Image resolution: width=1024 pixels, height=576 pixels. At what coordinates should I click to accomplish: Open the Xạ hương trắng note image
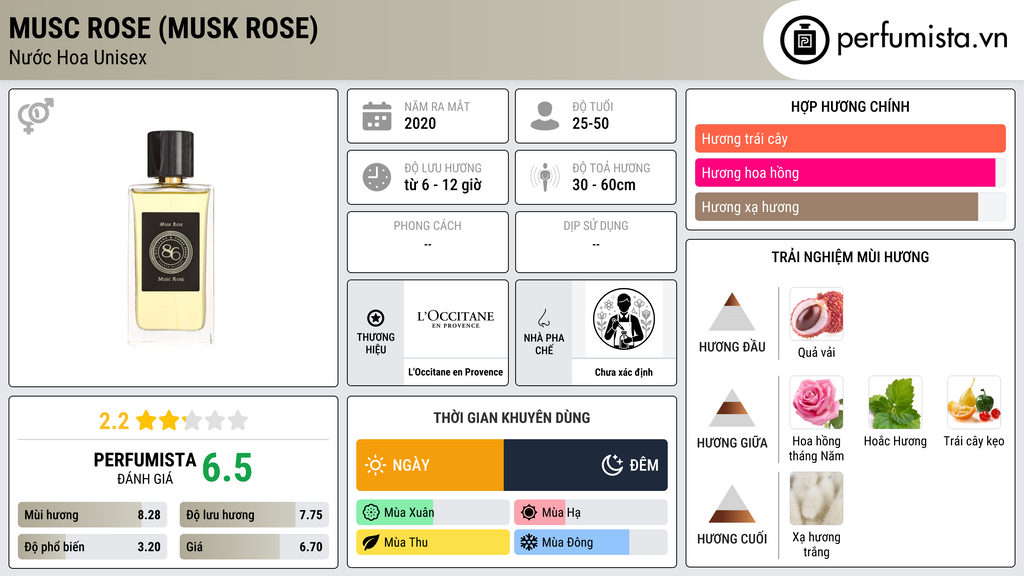click(816, 498)
